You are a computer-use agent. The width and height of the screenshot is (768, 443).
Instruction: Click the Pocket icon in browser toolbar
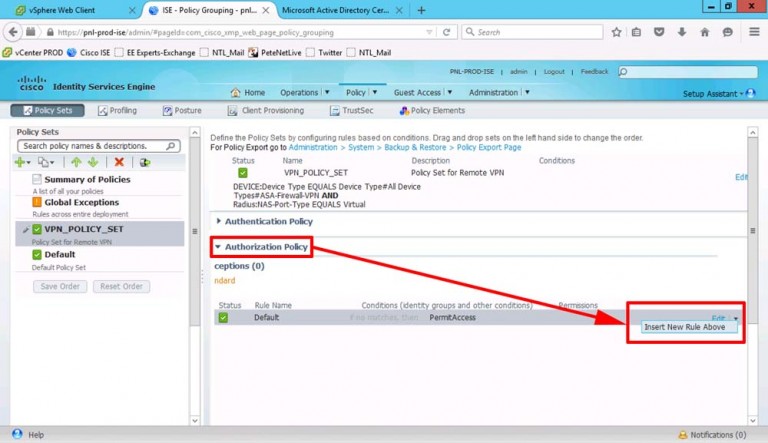(x=659, y=32)
